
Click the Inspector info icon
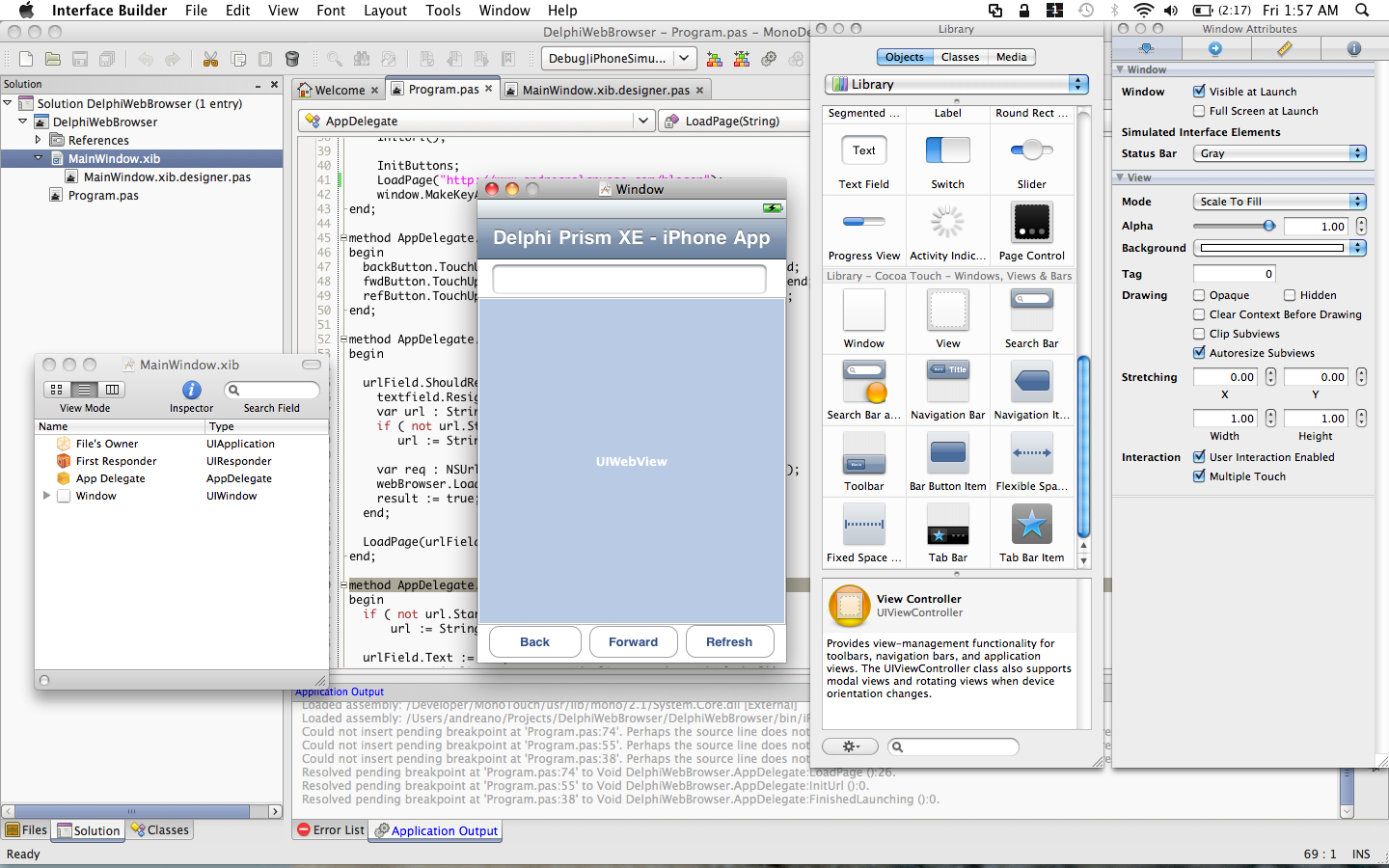click(x=191, y=390)
